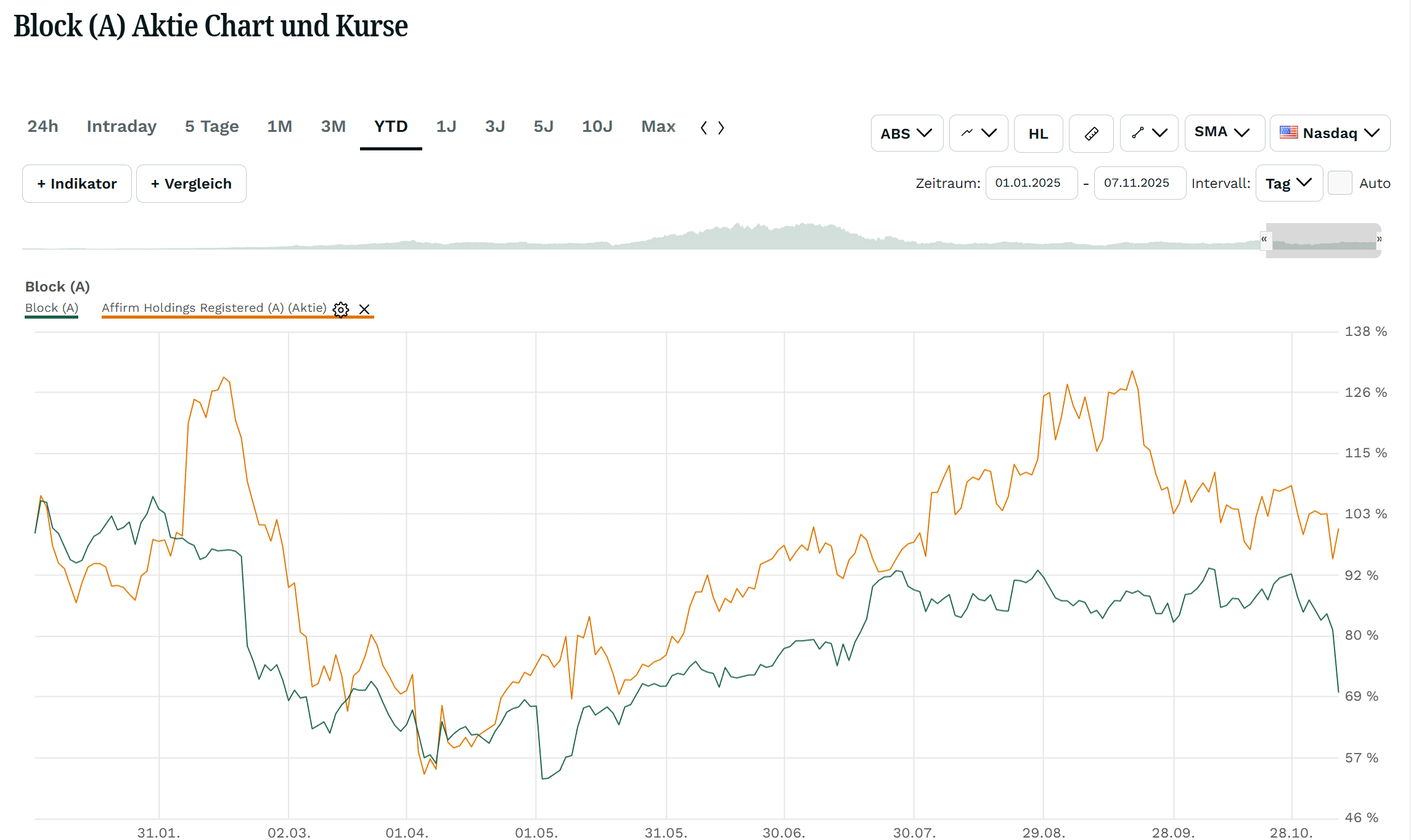The height and width of the screenshot is (840, 1411).
Task: Toggle Block (A) series in legend
Action: 51,308
